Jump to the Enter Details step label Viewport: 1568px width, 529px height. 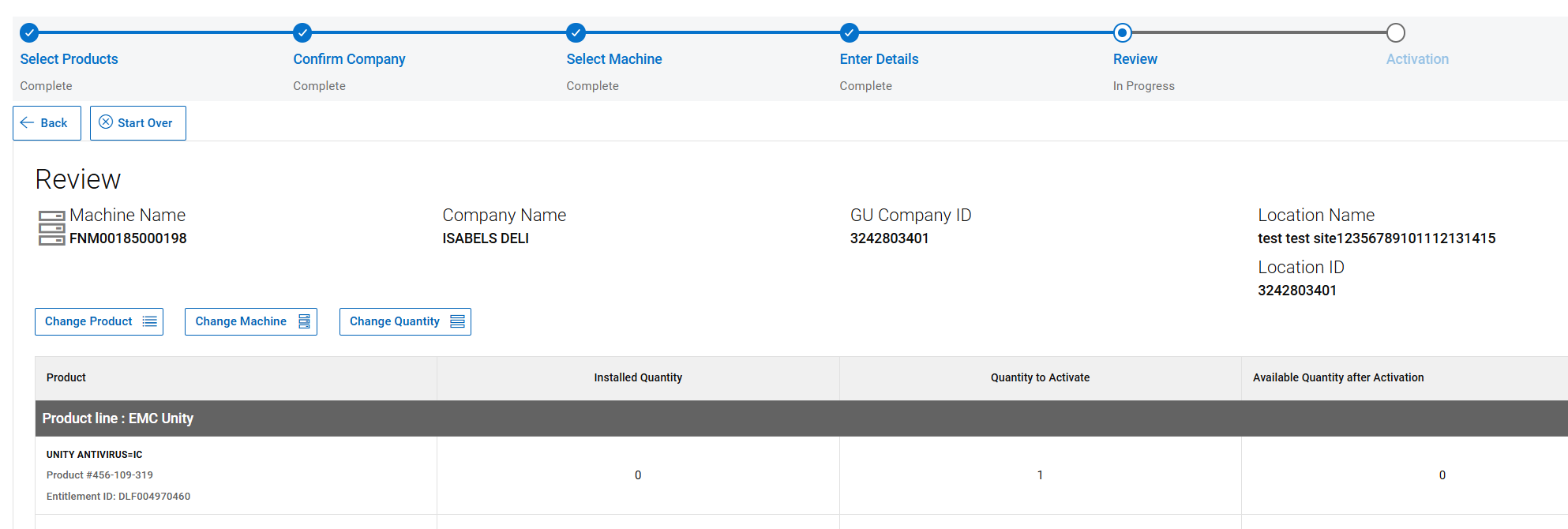[879, 59]
